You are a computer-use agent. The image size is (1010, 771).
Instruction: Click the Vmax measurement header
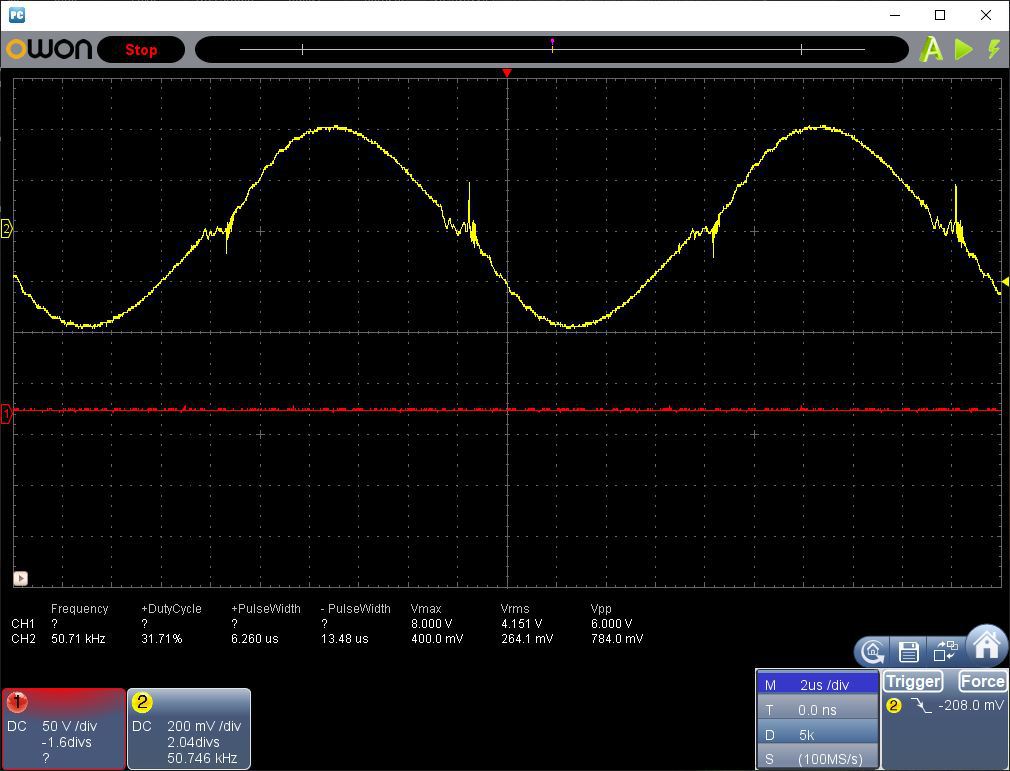point(426,609)
